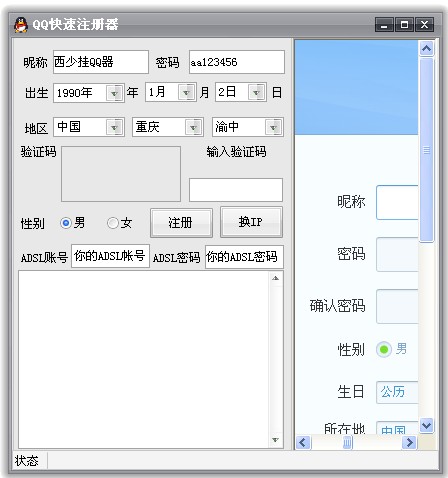The height and width of the screenshot is (478, 448).
Task: Open the district dropdown 渝中
Action: click(248, 127)
